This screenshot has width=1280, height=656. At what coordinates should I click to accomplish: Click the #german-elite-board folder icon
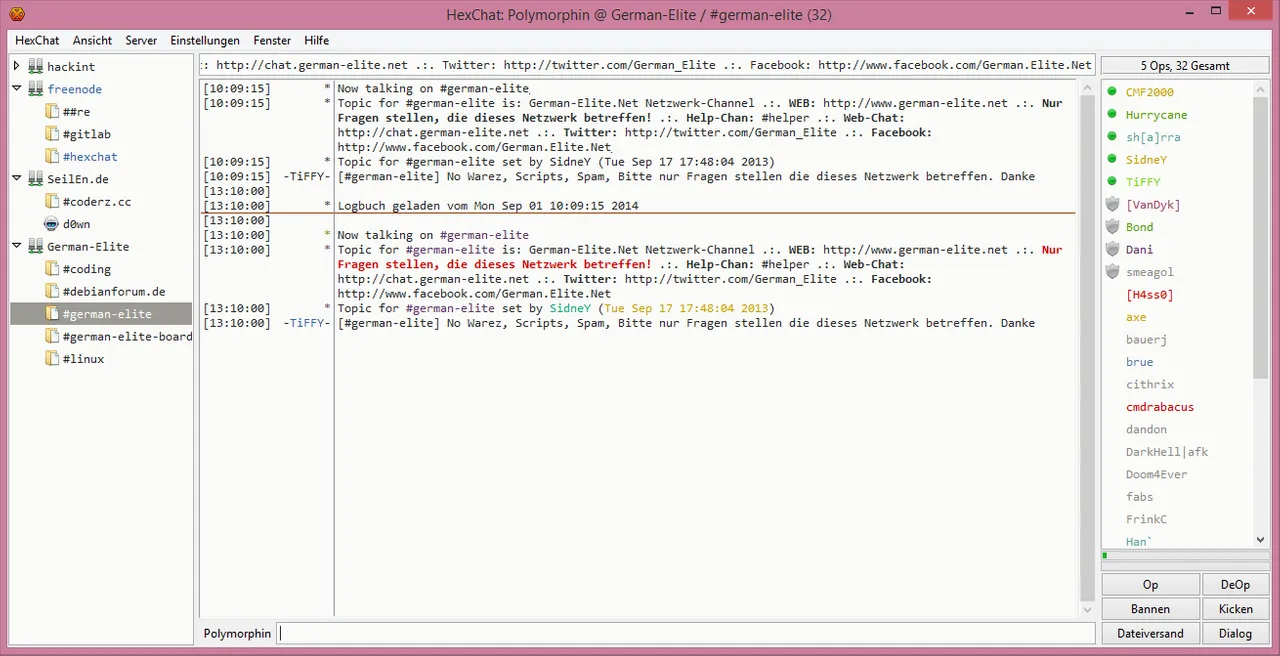52,337
